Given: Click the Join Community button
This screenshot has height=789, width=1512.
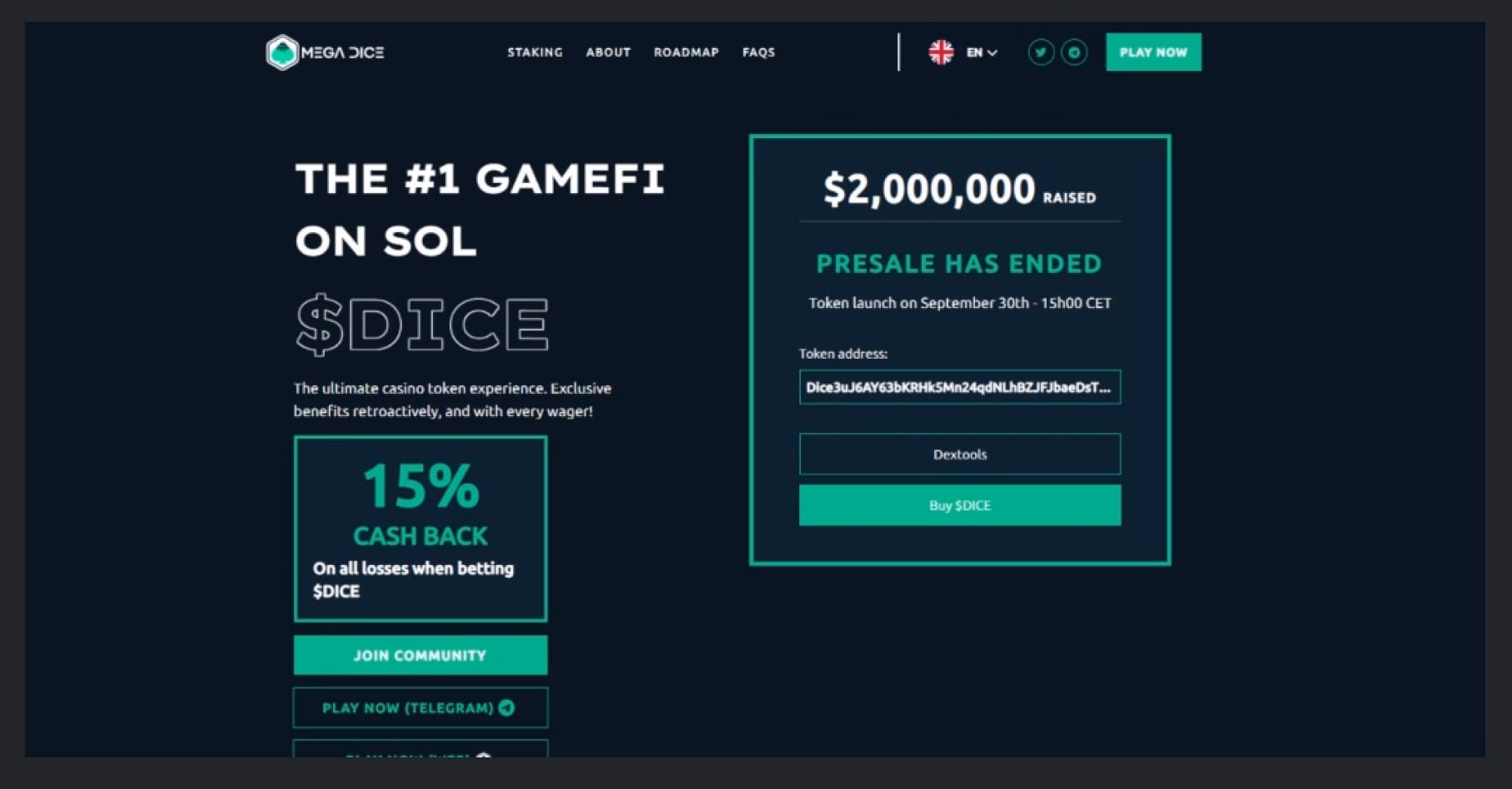Looking at the screenshot, I should click(x=420, y=655).
